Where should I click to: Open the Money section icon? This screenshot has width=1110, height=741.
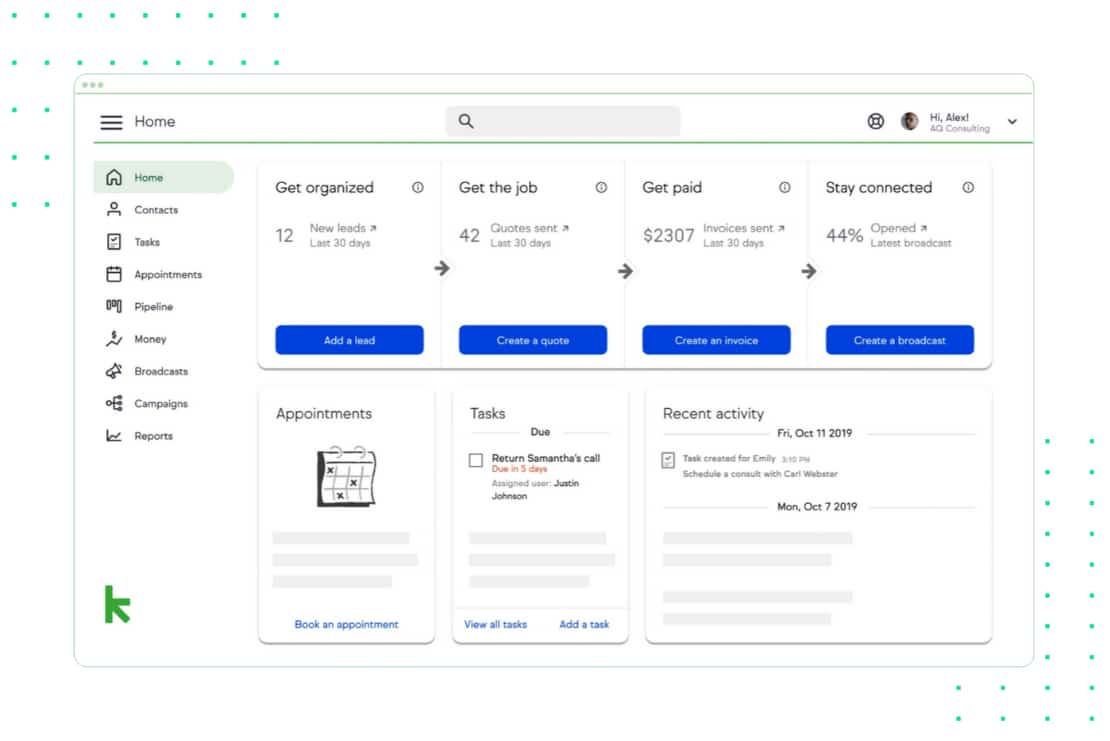point(114,339)
